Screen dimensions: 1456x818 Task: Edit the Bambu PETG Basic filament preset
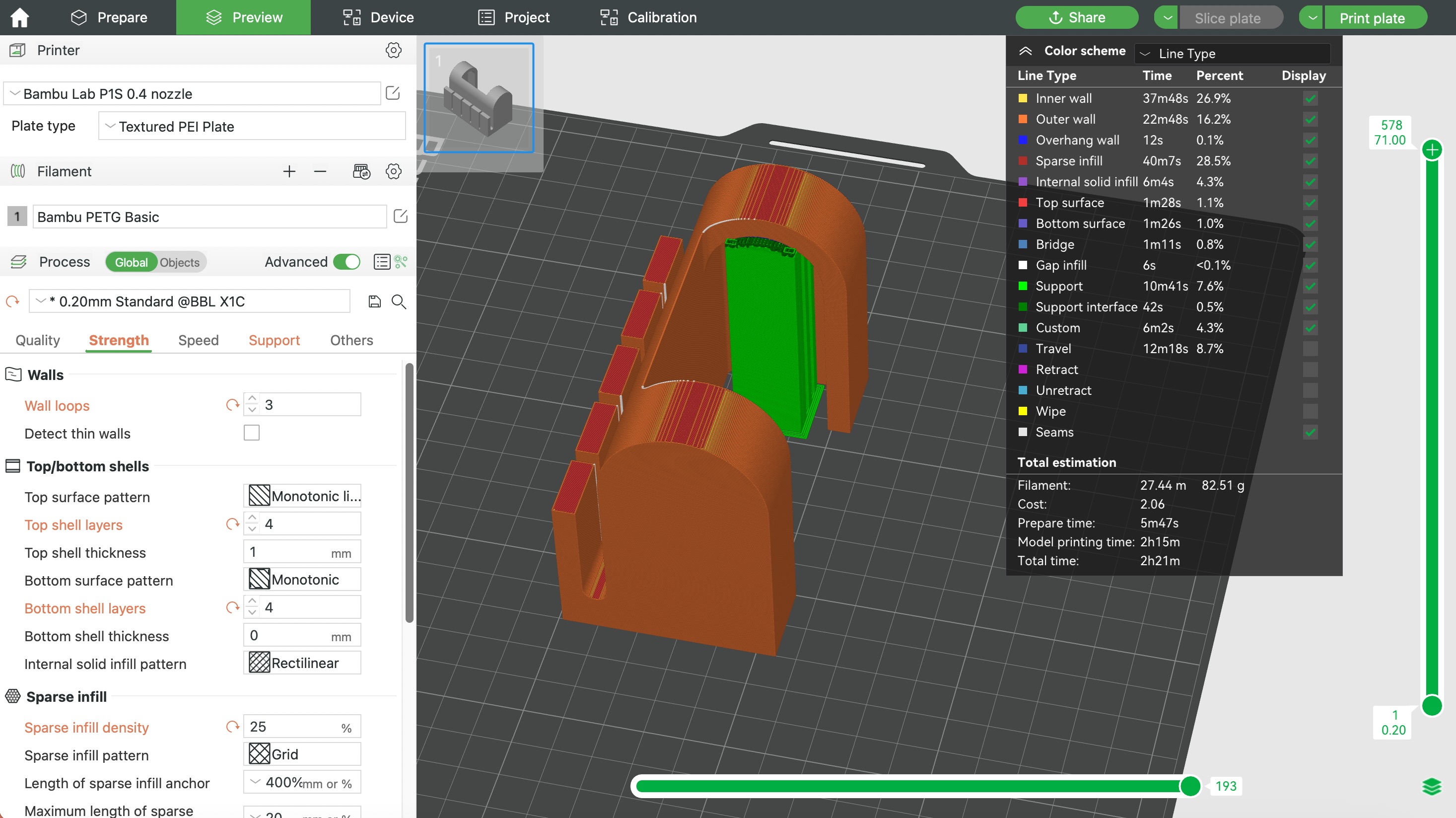pyautogui.click(x=400, y=217)
